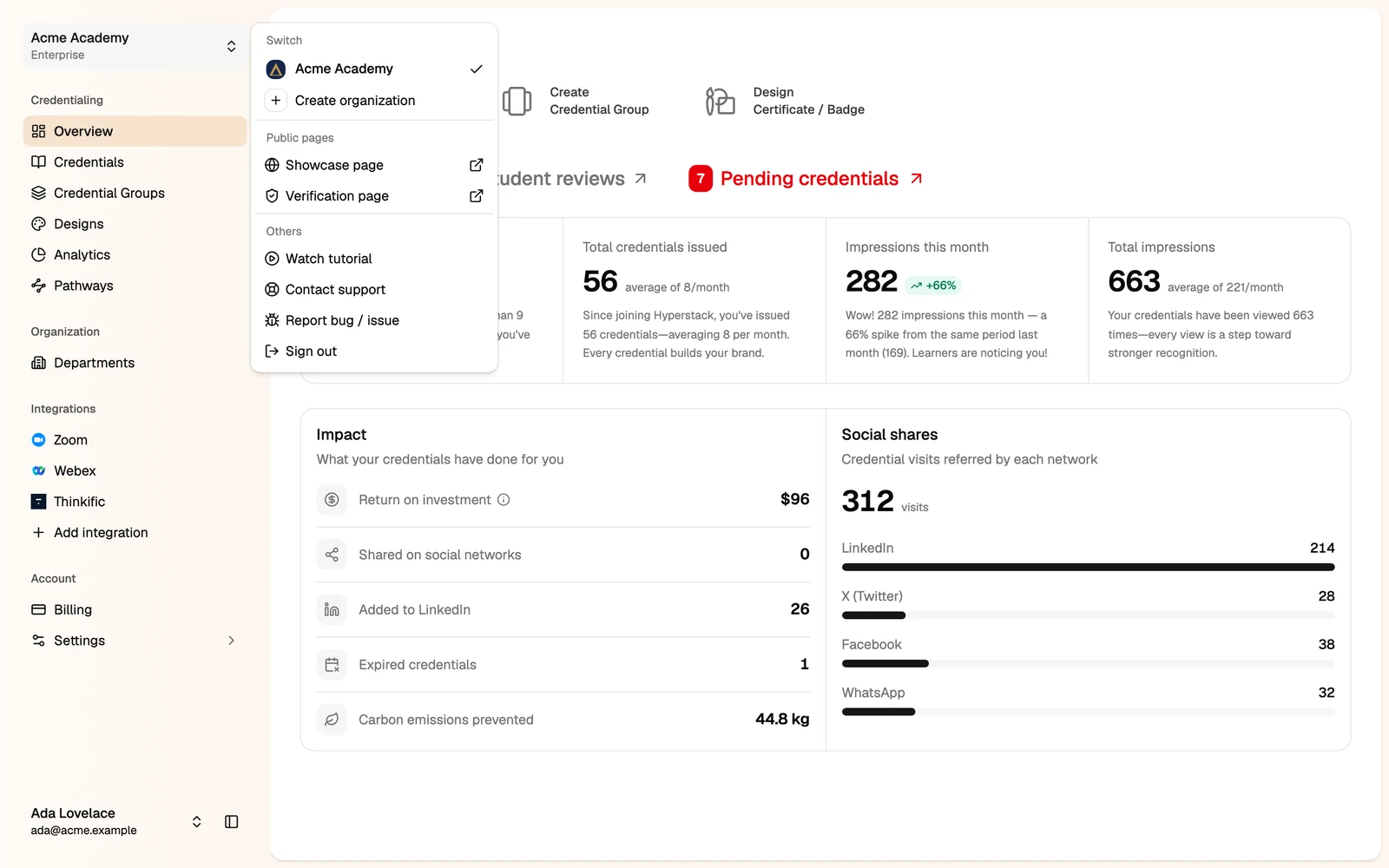Click the LinkedIn visits progress bar
This screenshot has height=868, width=1389.
(x=1088, y=567)
